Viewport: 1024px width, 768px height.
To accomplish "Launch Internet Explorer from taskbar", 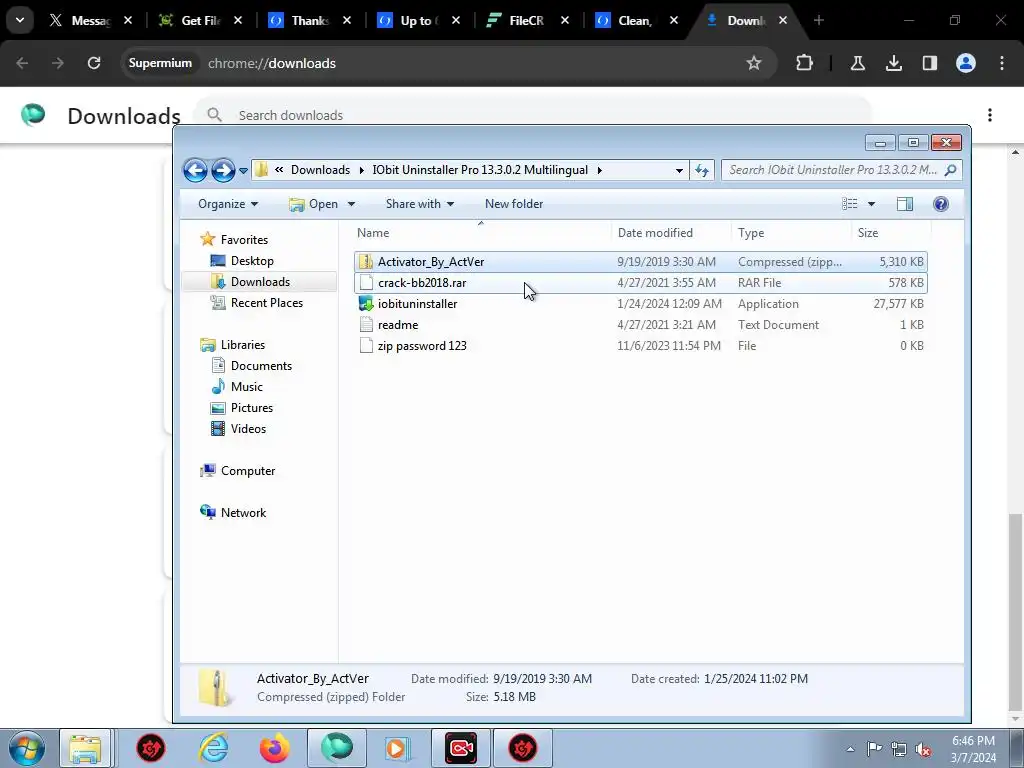I will click(214, 748).
